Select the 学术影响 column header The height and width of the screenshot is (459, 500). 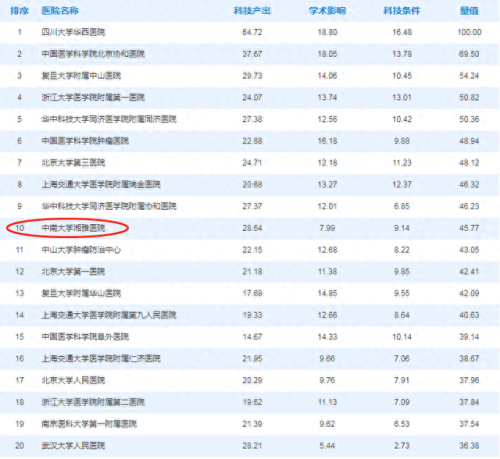click(x=327, y=11)
